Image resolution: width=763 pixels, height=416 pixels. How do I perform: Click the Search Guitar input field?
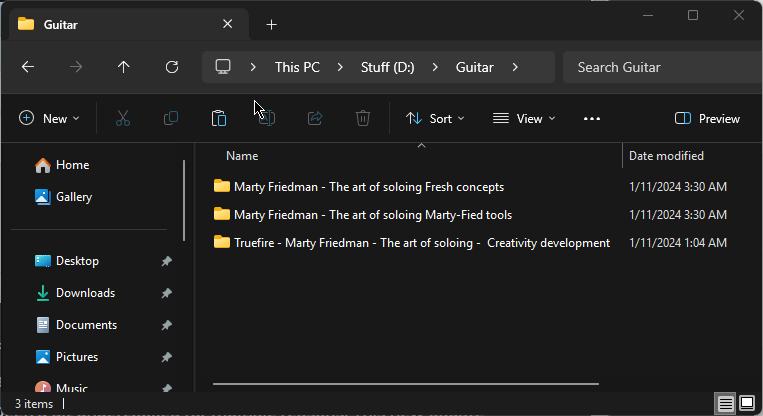click(660, 67)
